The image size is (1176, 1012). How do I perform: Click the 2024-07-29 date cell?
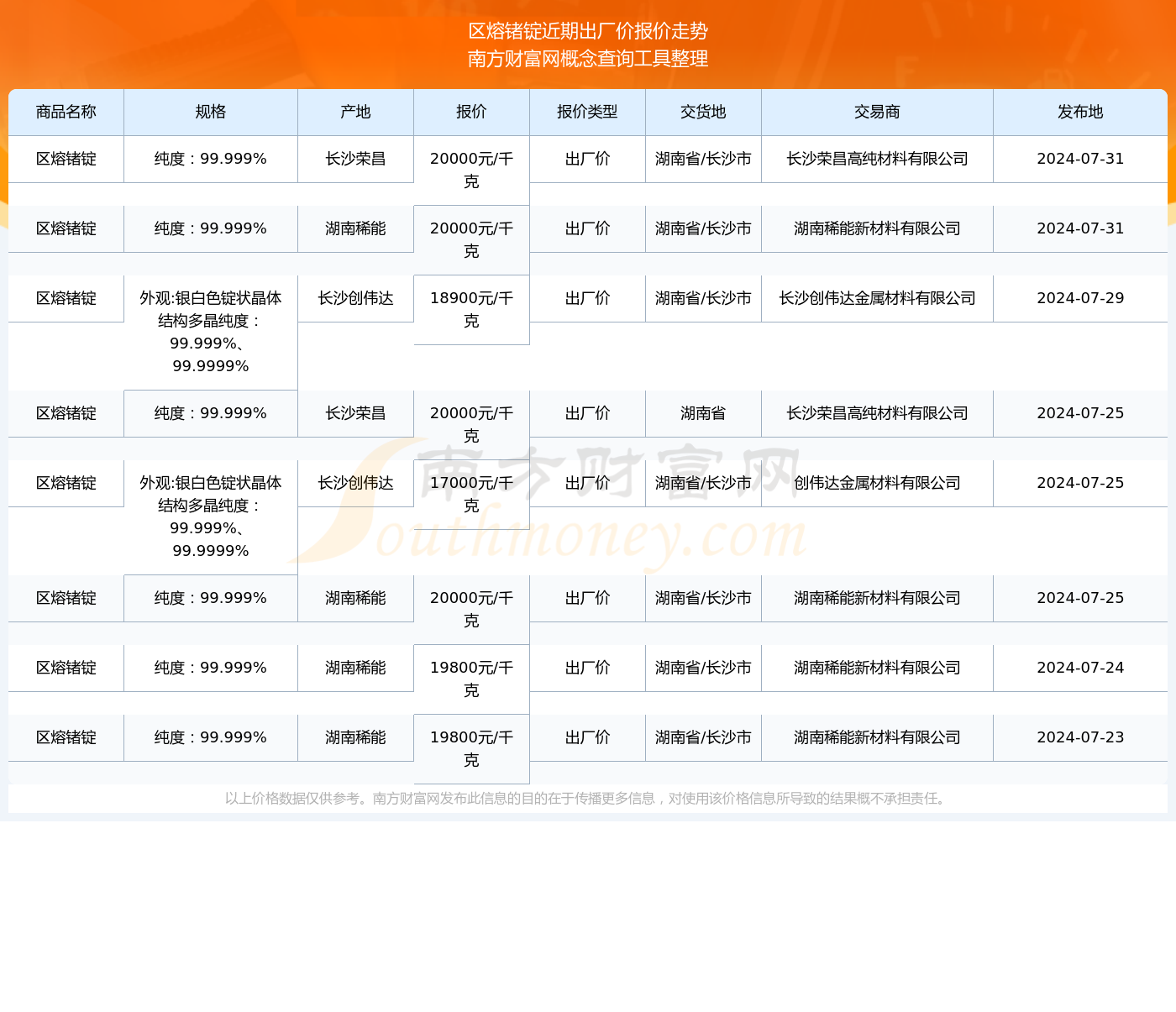(1080, 299)
